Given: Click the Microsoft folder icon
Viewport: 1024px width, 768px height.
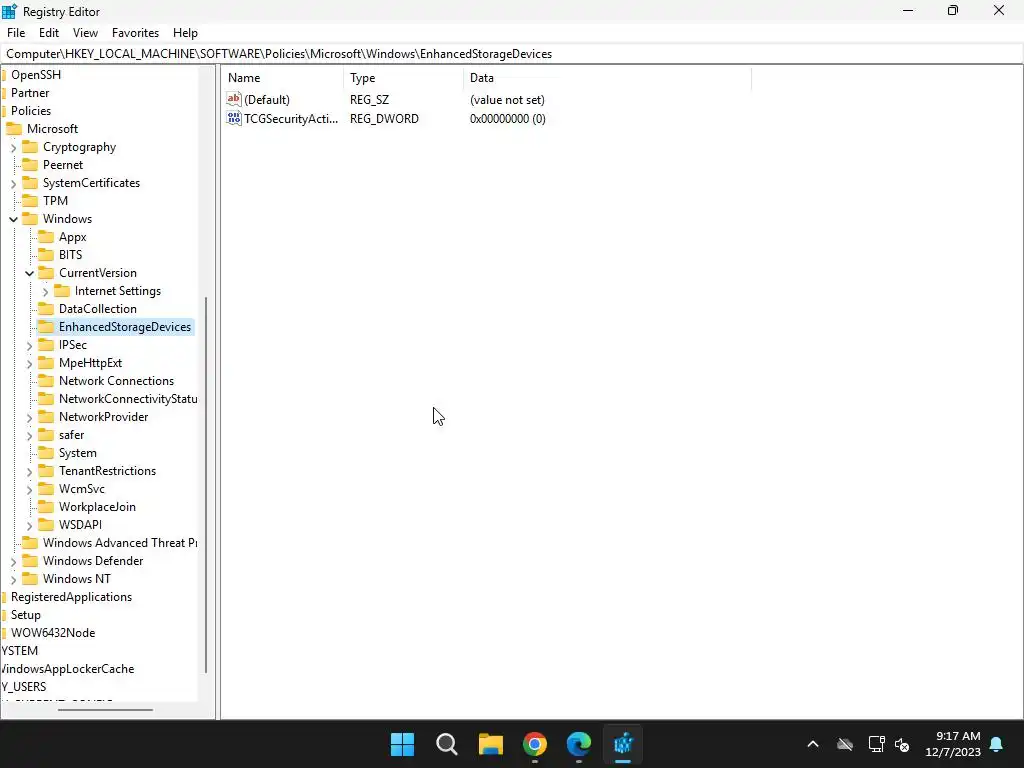Looking at the screenshot, I should 14,129.
